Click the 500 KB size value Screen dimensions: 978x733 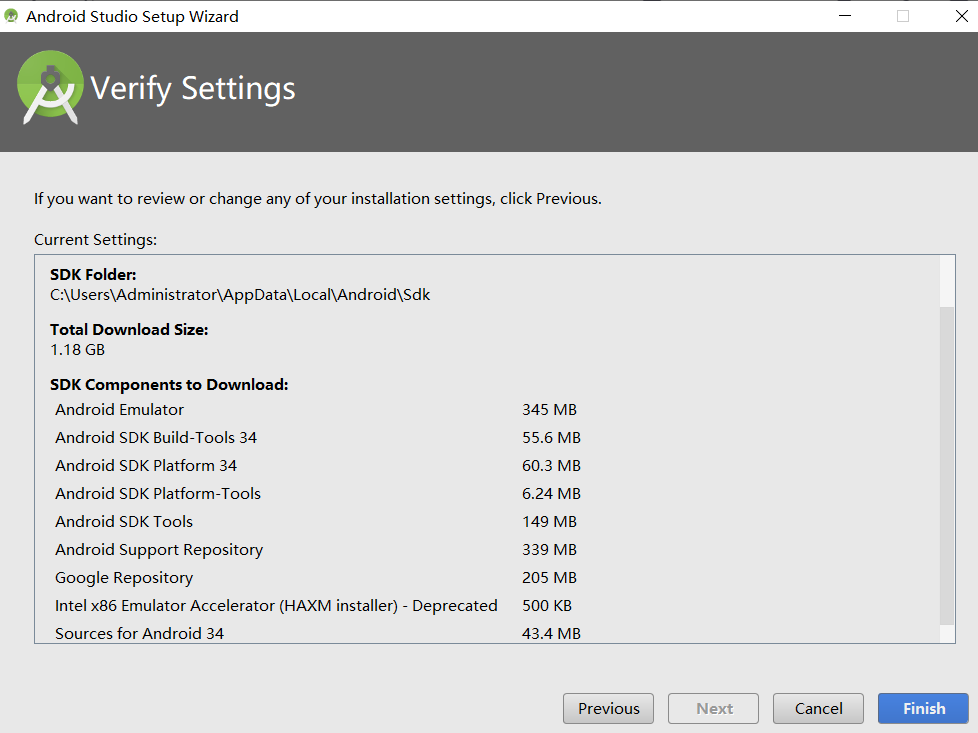tap(547, 606)
